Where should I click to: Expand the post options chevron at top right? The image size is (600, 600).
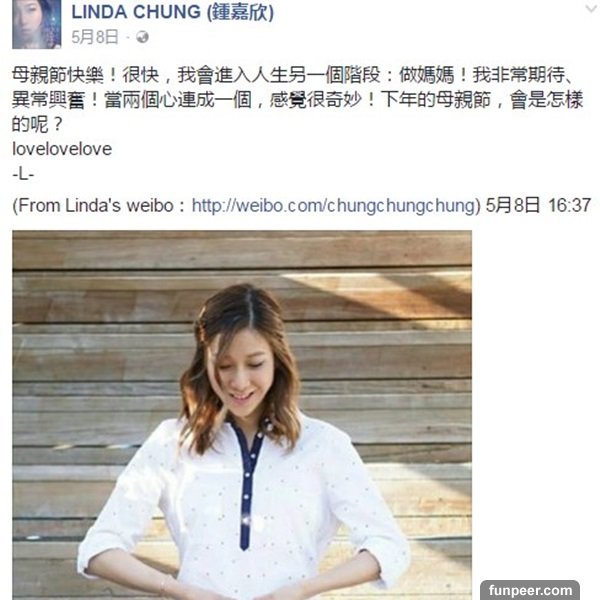(x=592, y=8)
